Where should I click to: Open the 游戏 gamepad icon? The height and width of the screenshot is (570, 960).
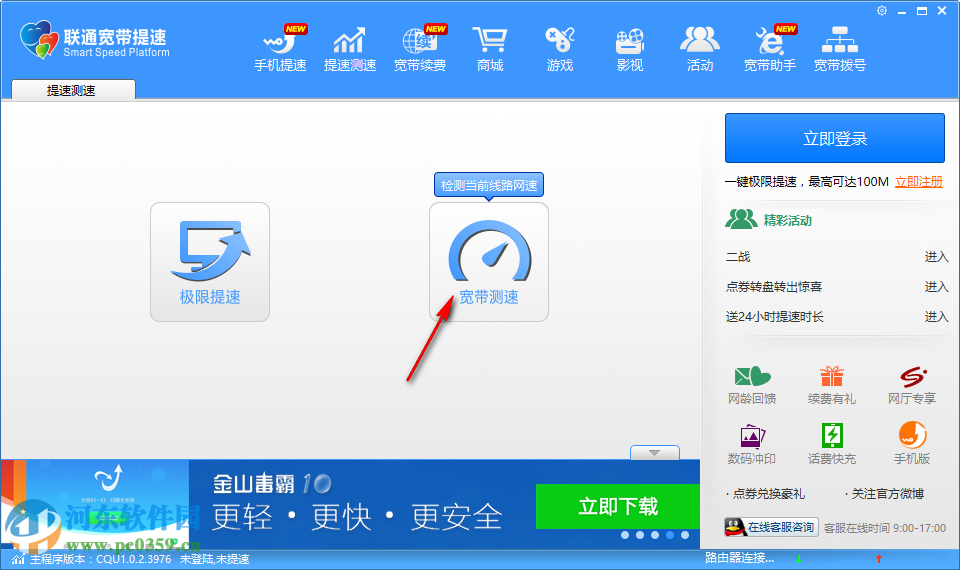pos(560,49)
